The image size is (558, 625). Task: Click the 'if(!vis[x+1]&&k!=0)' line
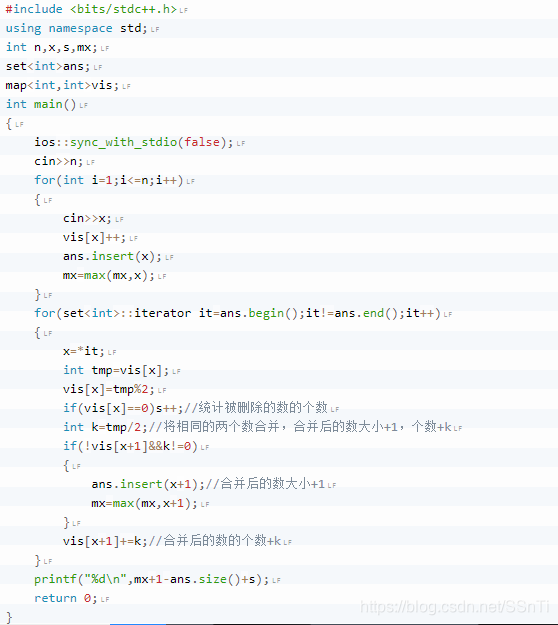[x=130, y=446]
